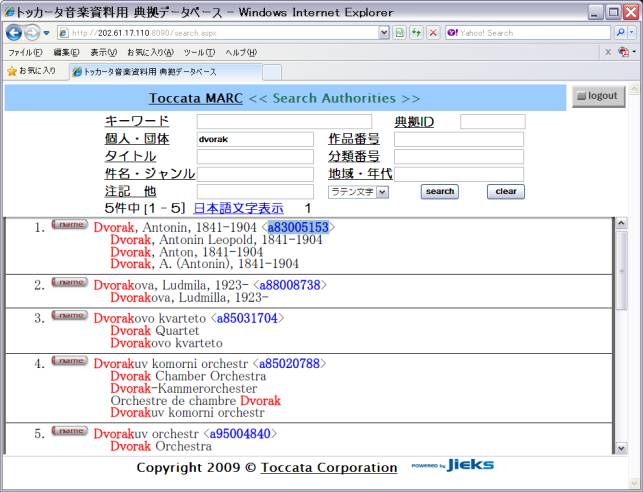Open the ツール(T) menu
Image resolution: width=643 pixels, height=492 pixels.
pos(199,52)
